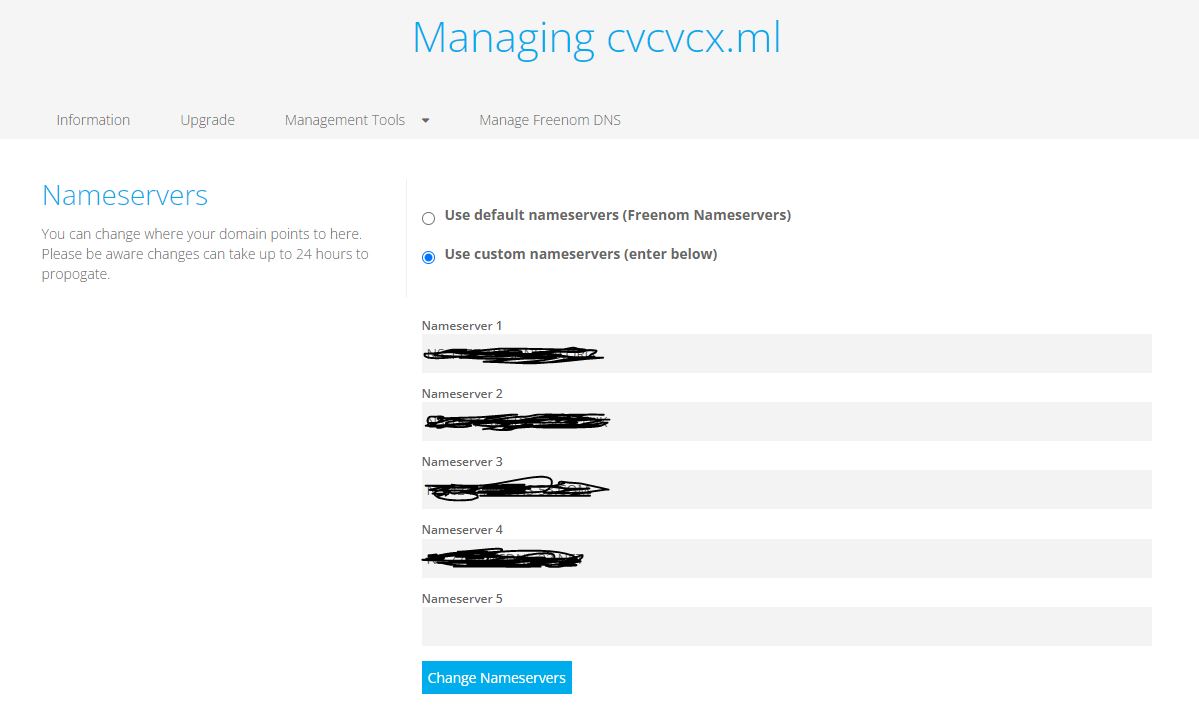Open the Management Tools menu
Image resolution: width=1199 pixels, height=724 pixels.
(x=345, y=120)
